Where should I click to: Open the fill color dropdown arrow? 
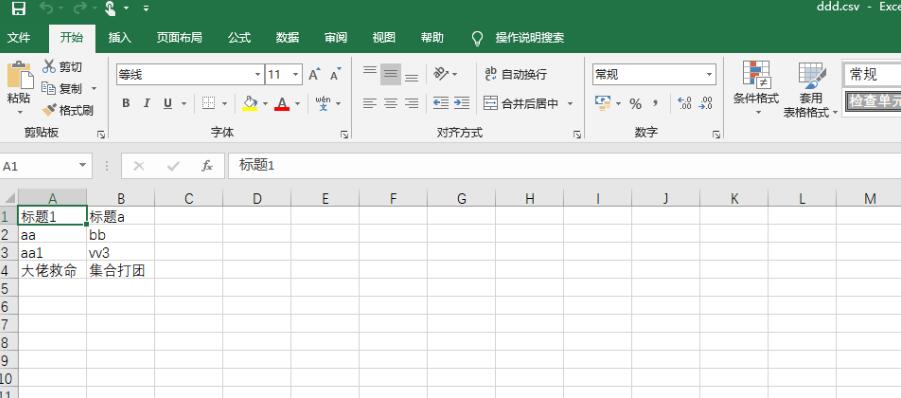265,104
